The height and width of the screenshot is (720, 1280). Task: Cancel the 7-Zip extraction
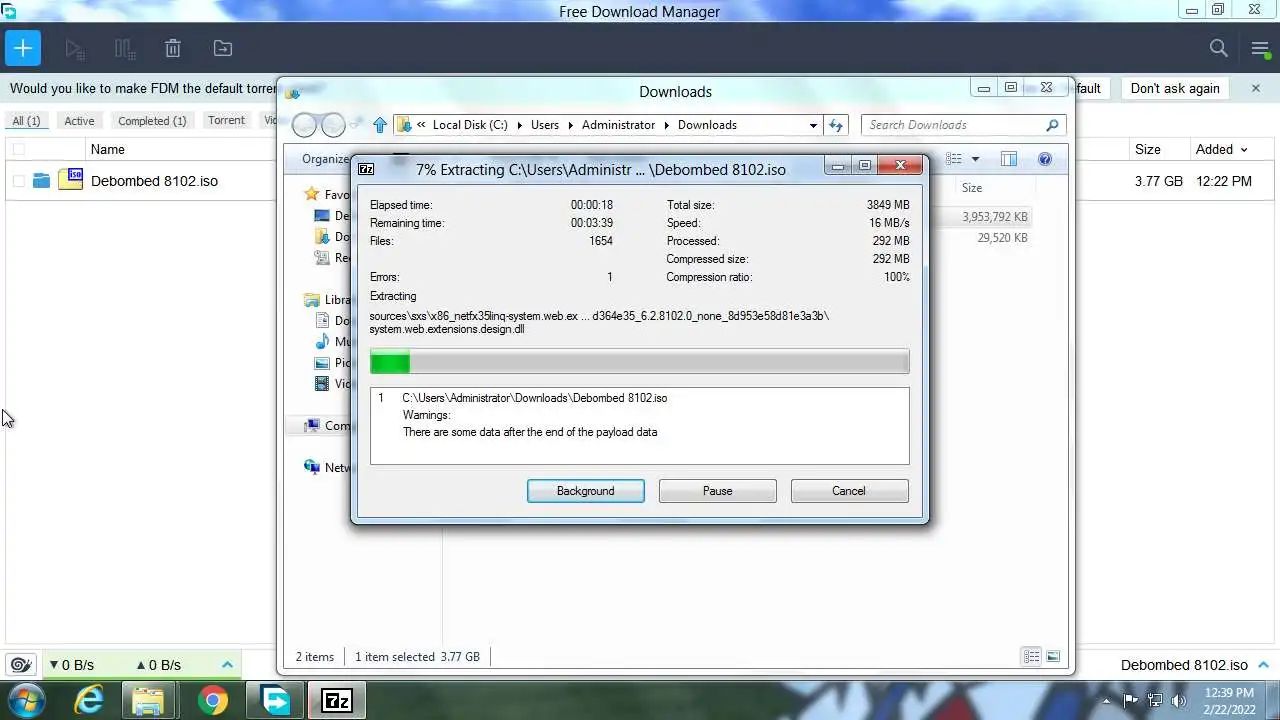click(x=849, y=491)
